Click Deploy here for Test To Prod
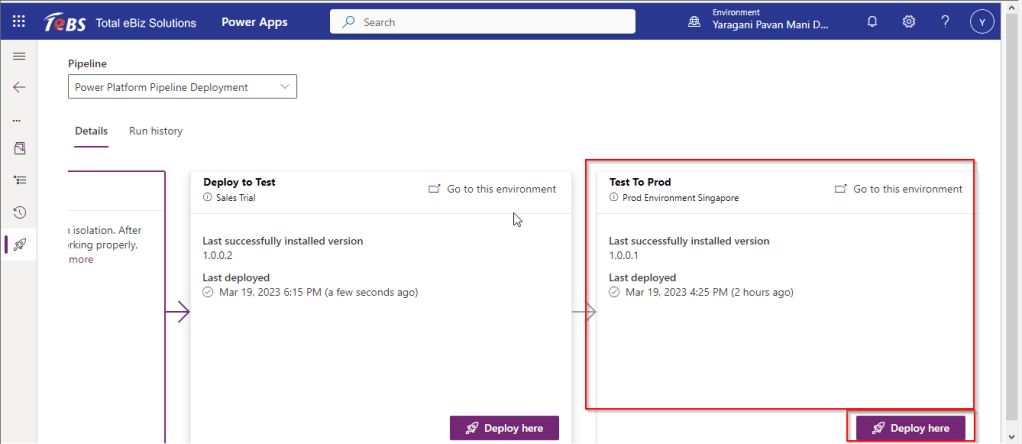 pos(910,428)
